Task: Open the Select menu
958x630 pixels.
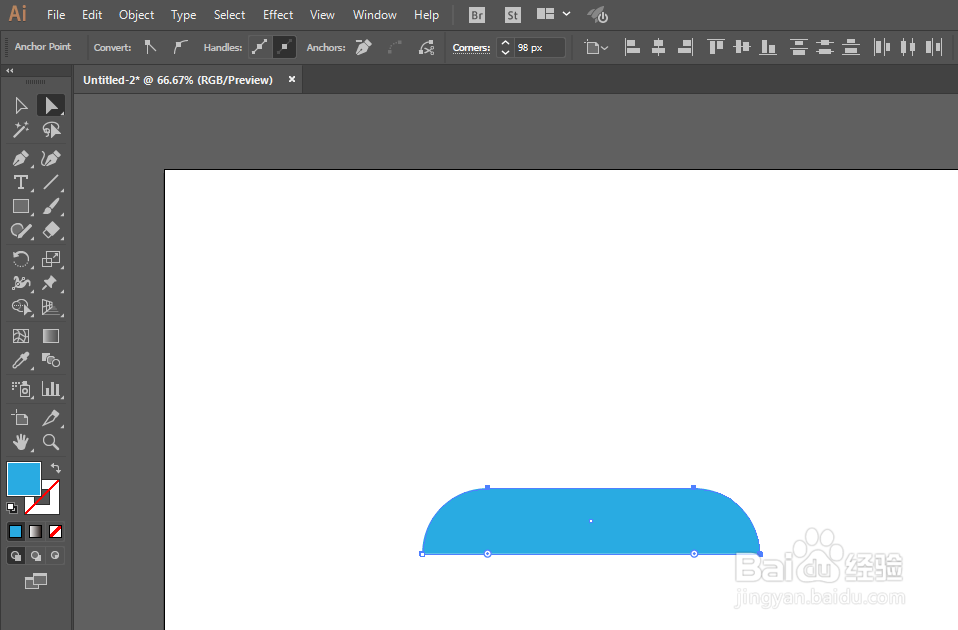Action: click(229, 15)
